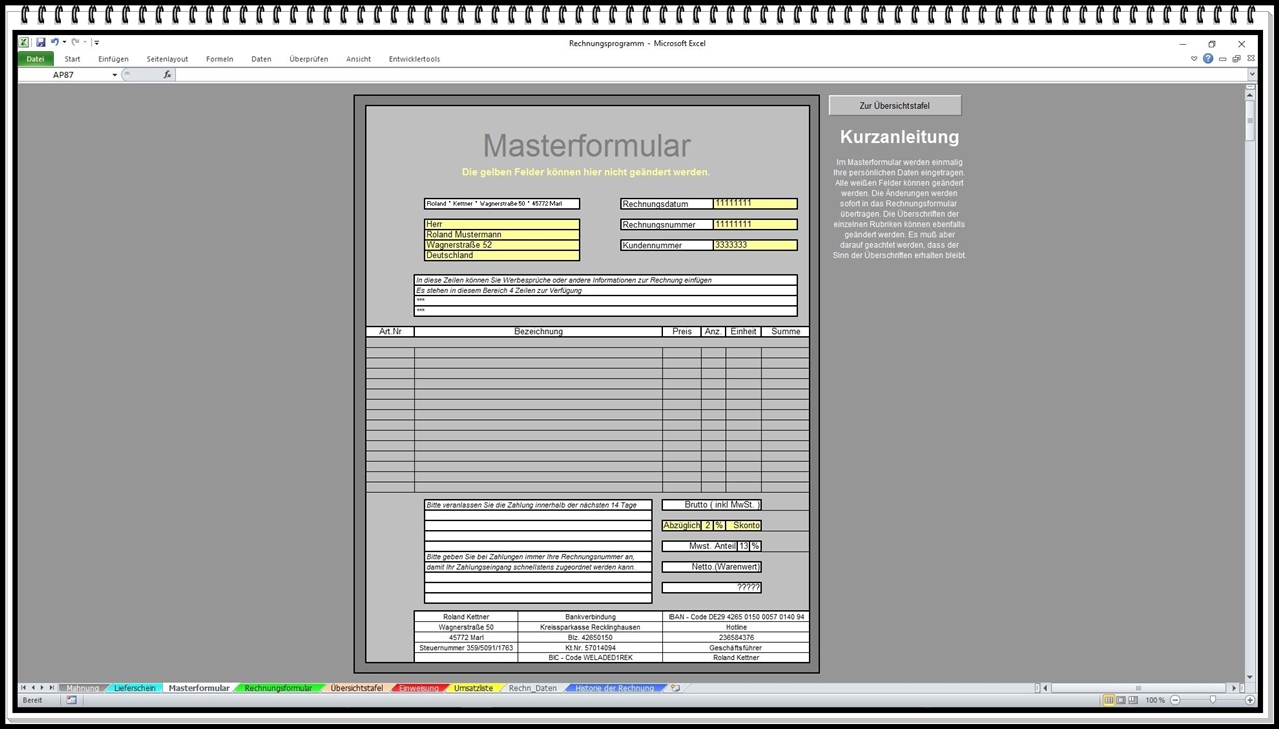This screenshot has height=729, width=1279.
Task: Switch to the Rechnungsformular sheet
Action: click(x=278, y=688)
